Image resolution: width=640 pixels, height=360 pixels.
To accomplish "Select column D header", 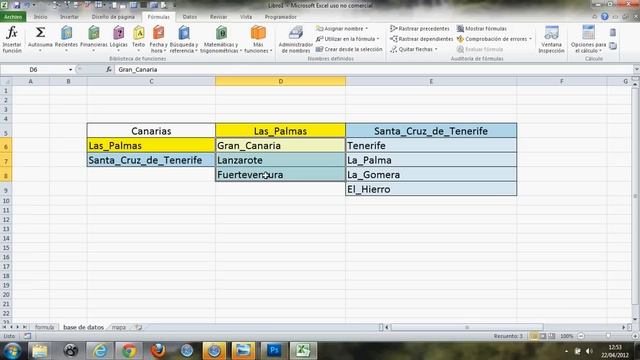I will [x=280, y=81].
